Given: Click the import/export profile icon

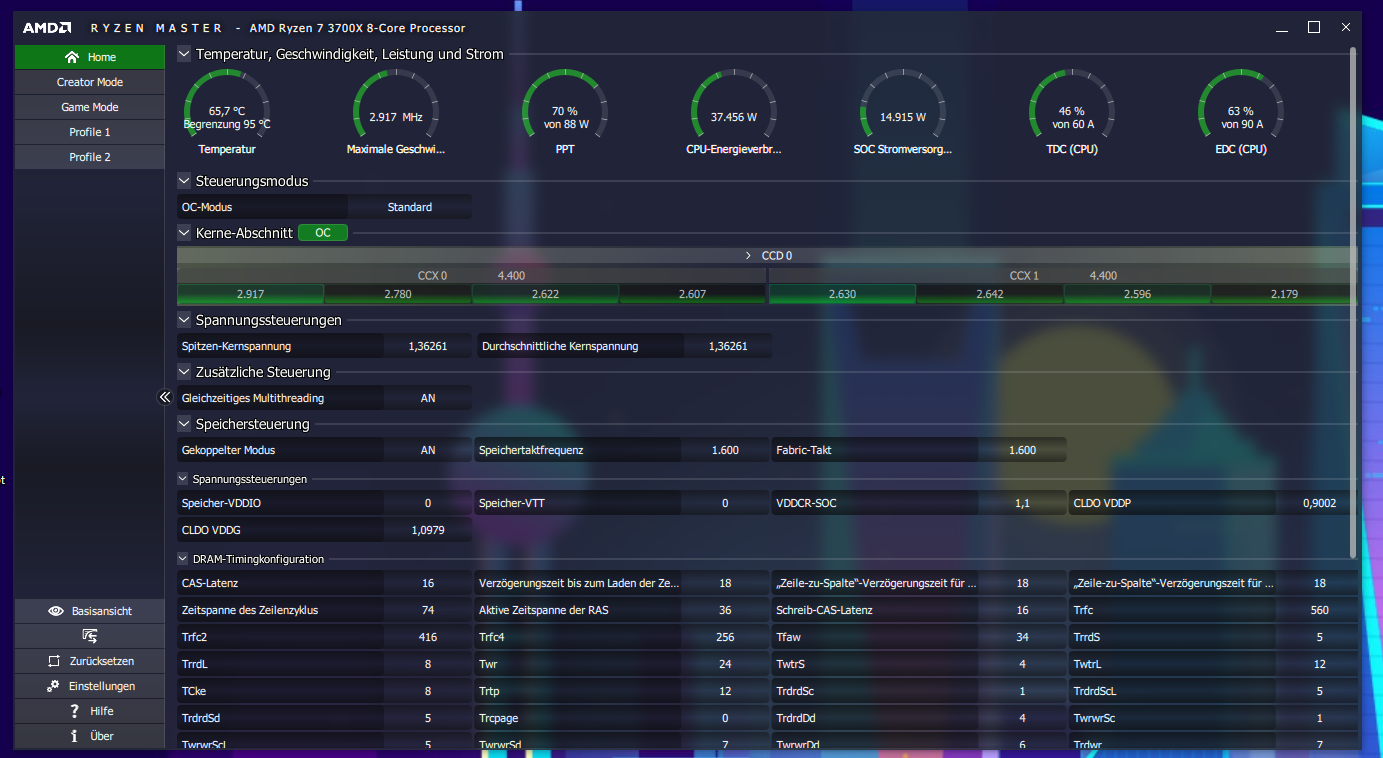Looking at the screenshot, I should point(89,636).
